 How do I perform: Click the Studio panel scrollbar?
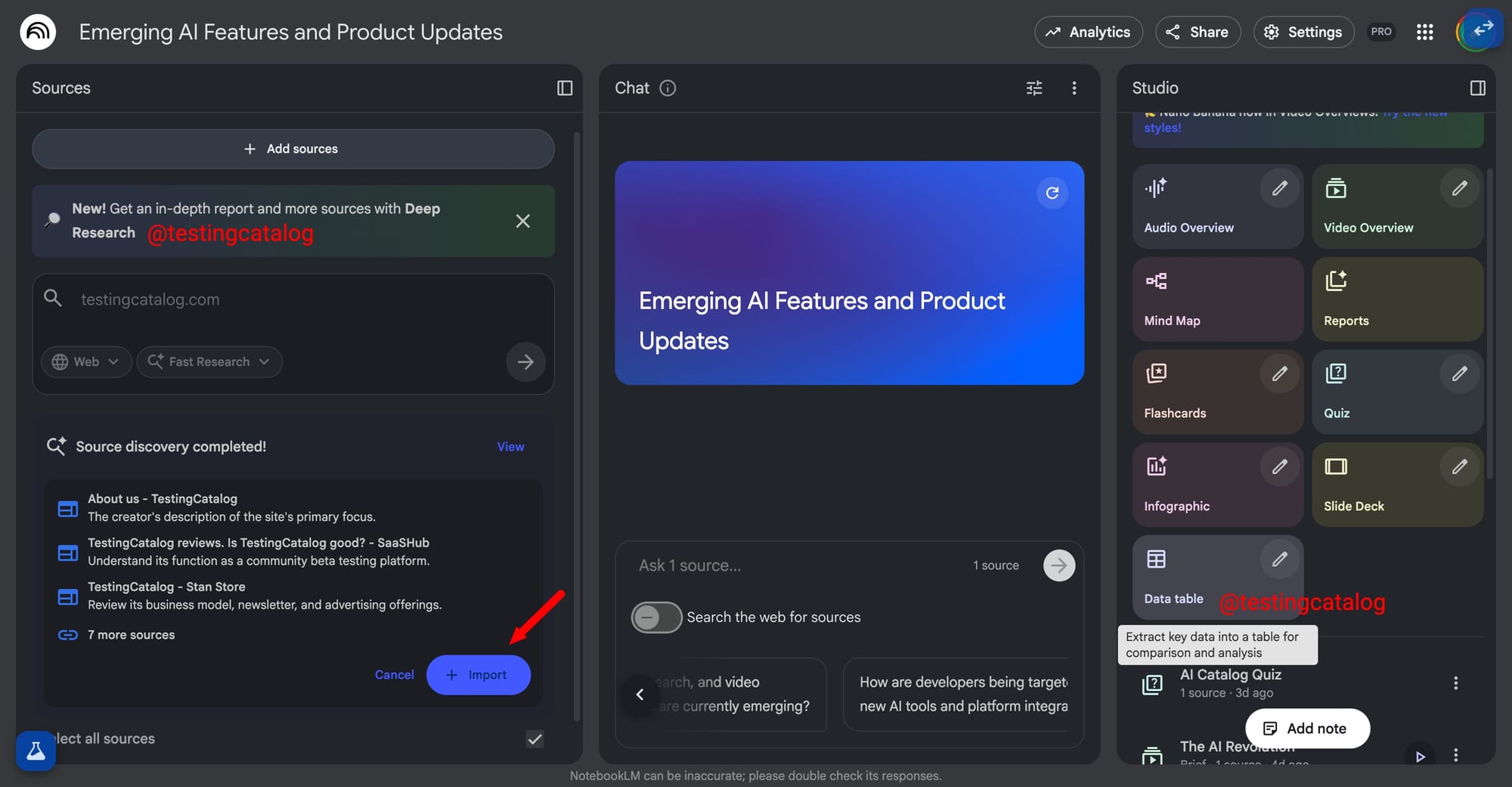tap(1489, 325)
